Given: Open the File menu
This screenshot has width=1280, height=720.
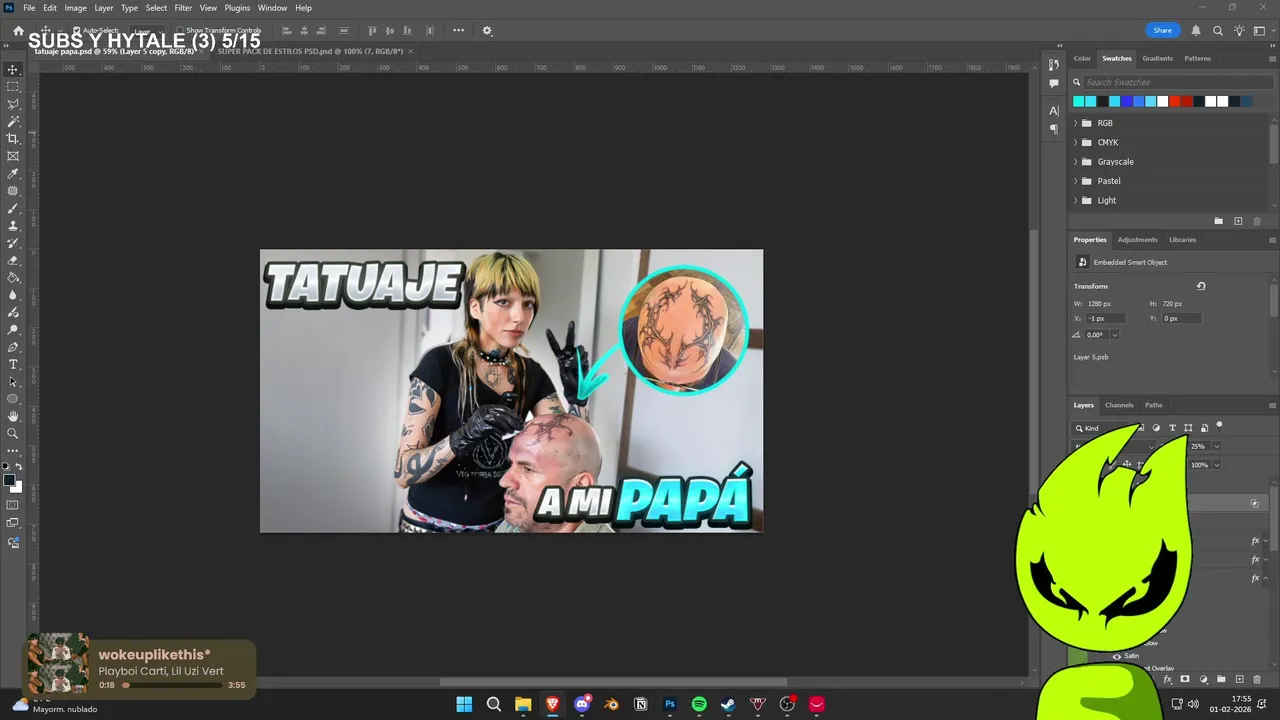Looking at the screenshot, I should [29, 8].
